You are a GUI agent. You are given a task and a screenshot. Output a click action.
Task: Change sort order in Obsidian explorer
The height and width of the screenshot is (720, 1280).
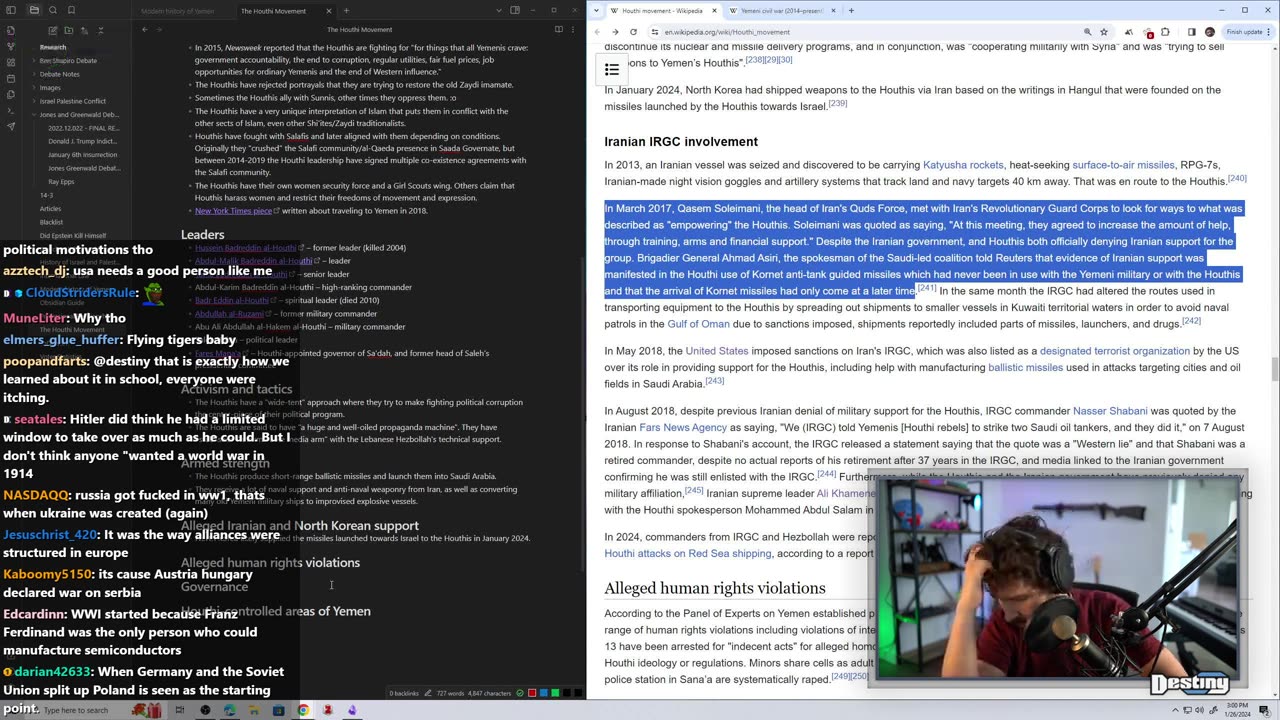point(85,30)
